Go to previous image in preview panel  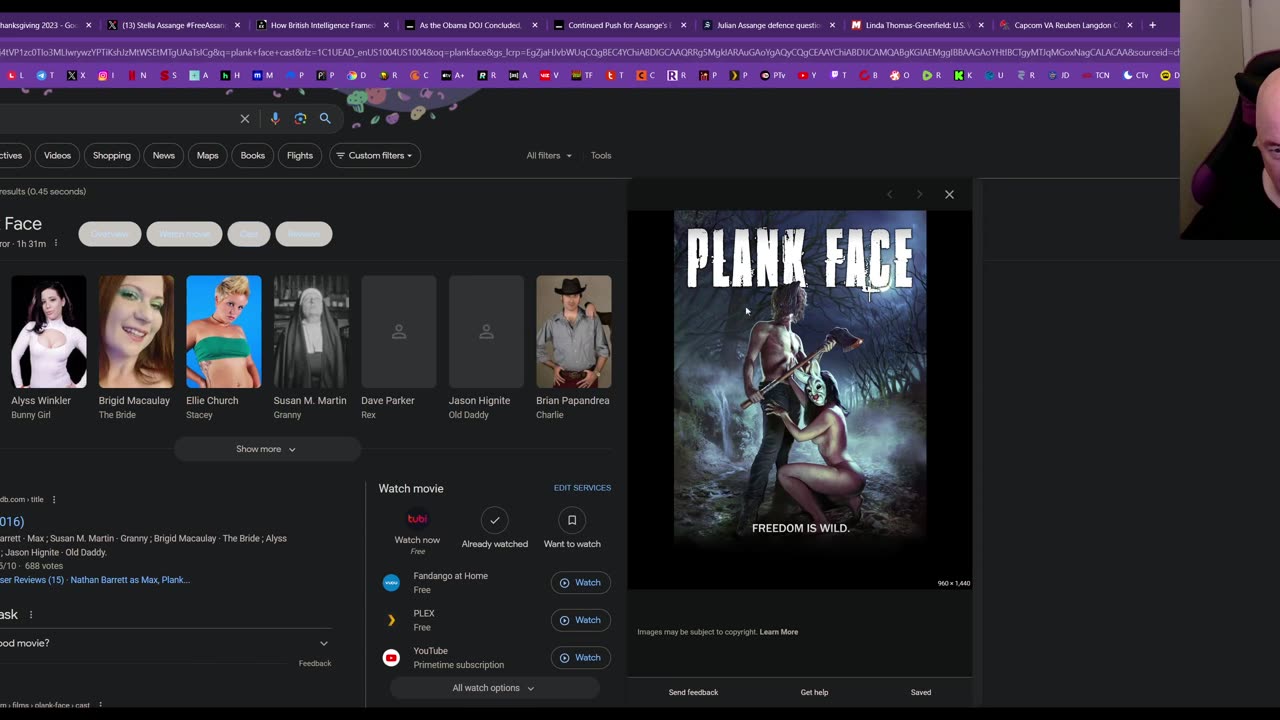(x=889, y=194)
